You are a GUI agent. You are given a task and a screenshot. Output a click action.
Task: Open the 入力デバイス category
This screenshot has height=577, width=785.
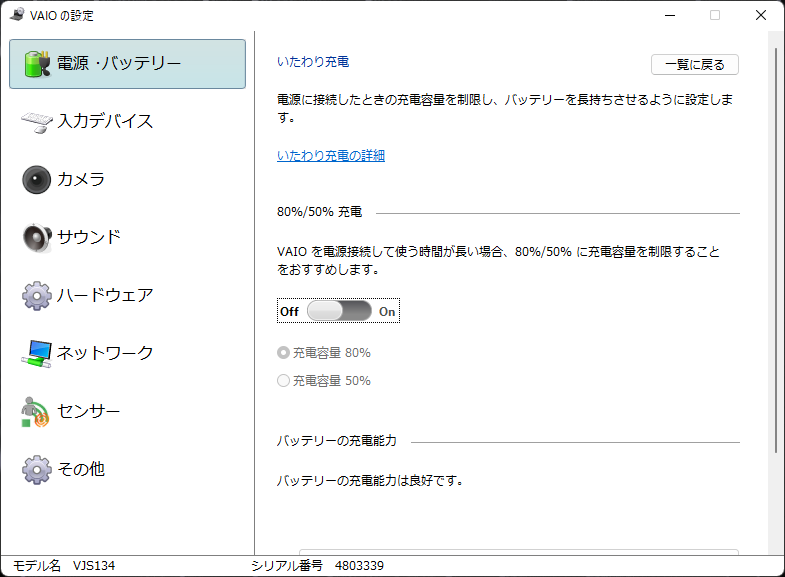[127, 122]
